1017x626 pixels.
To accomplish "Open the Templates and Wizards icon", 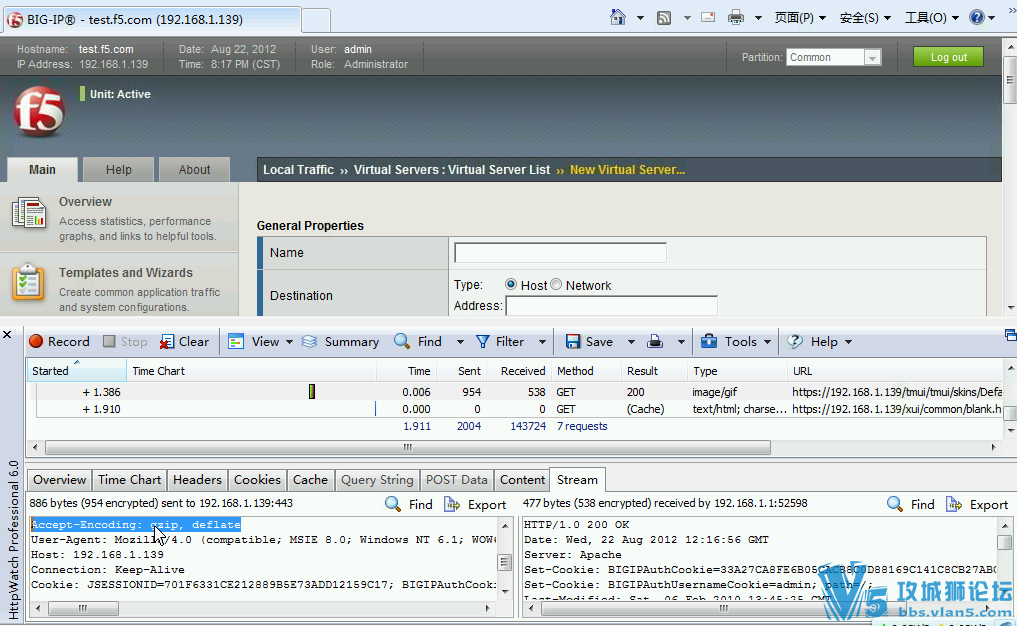I will coord(28,283).
